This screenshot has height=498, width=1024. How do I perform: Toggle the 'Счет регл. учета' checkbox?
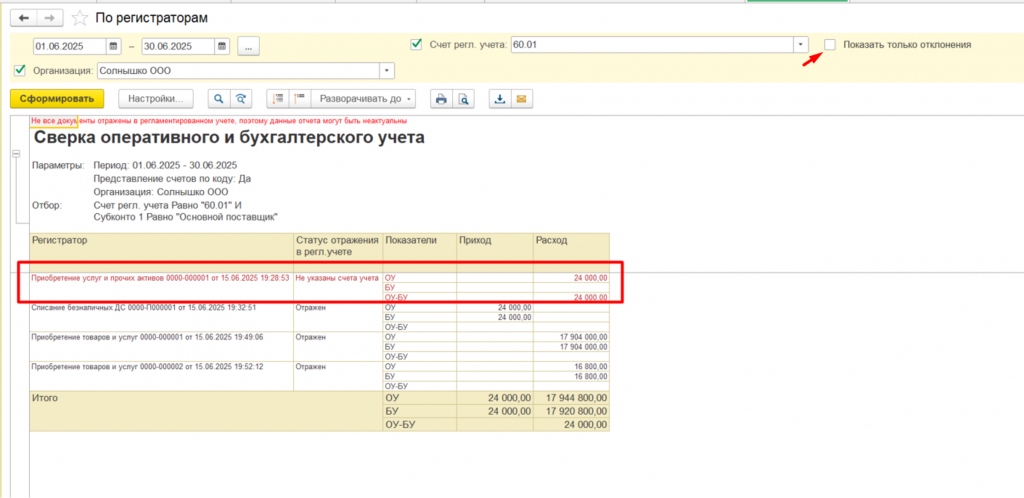(416, 45)
